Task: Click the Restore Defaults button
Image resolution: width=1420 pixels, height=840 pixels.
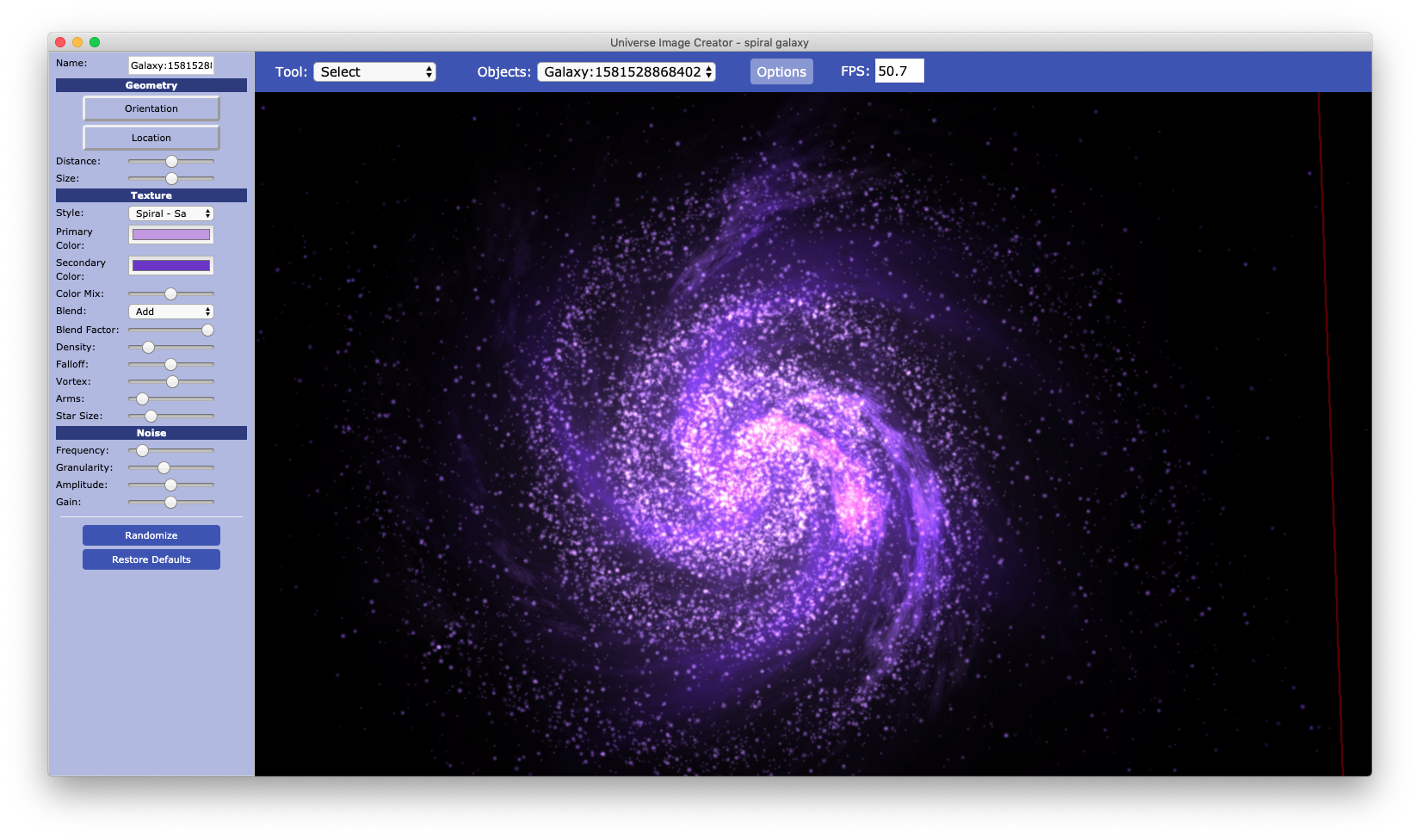Action: pos(151,559)
